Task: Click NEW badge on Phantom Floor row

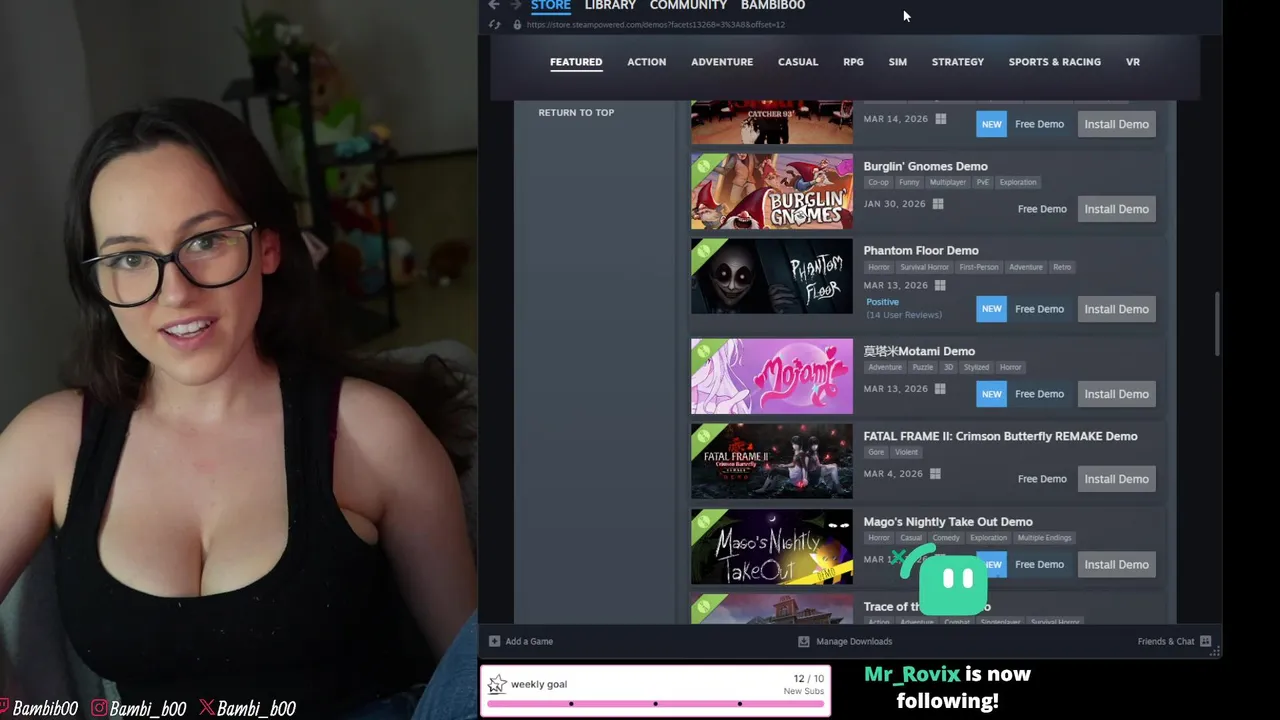Action: pos(991,309)
